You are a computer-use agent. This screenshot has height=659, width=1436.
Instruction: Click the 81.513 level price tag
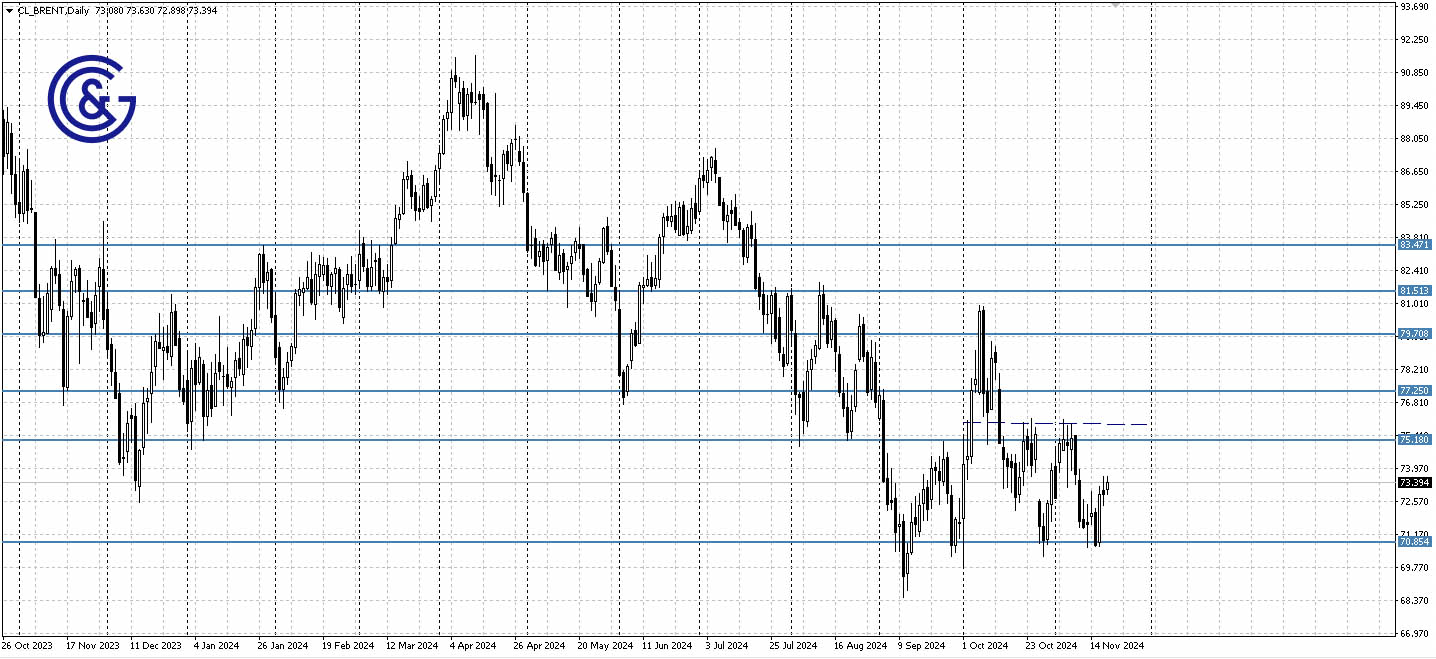click(1413, 290)
